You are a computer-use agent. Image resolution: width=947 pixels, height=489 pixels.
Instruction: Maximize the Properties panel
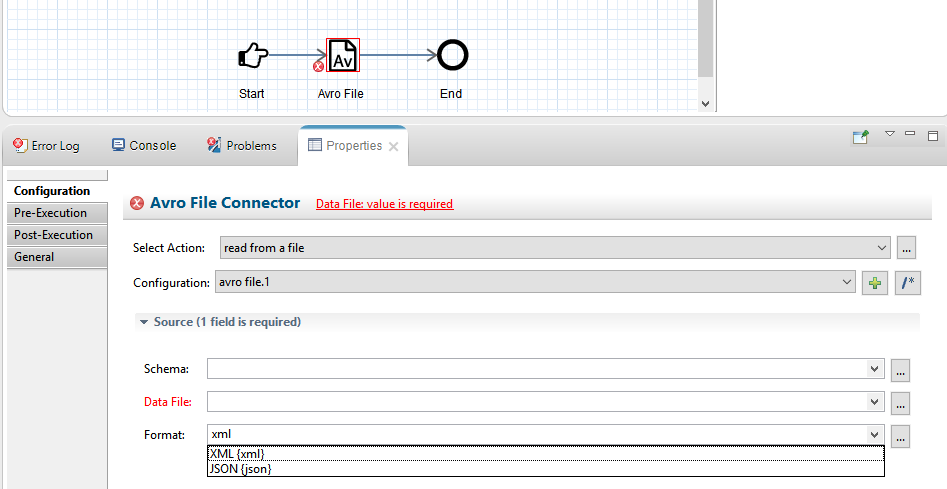(933, 136)
